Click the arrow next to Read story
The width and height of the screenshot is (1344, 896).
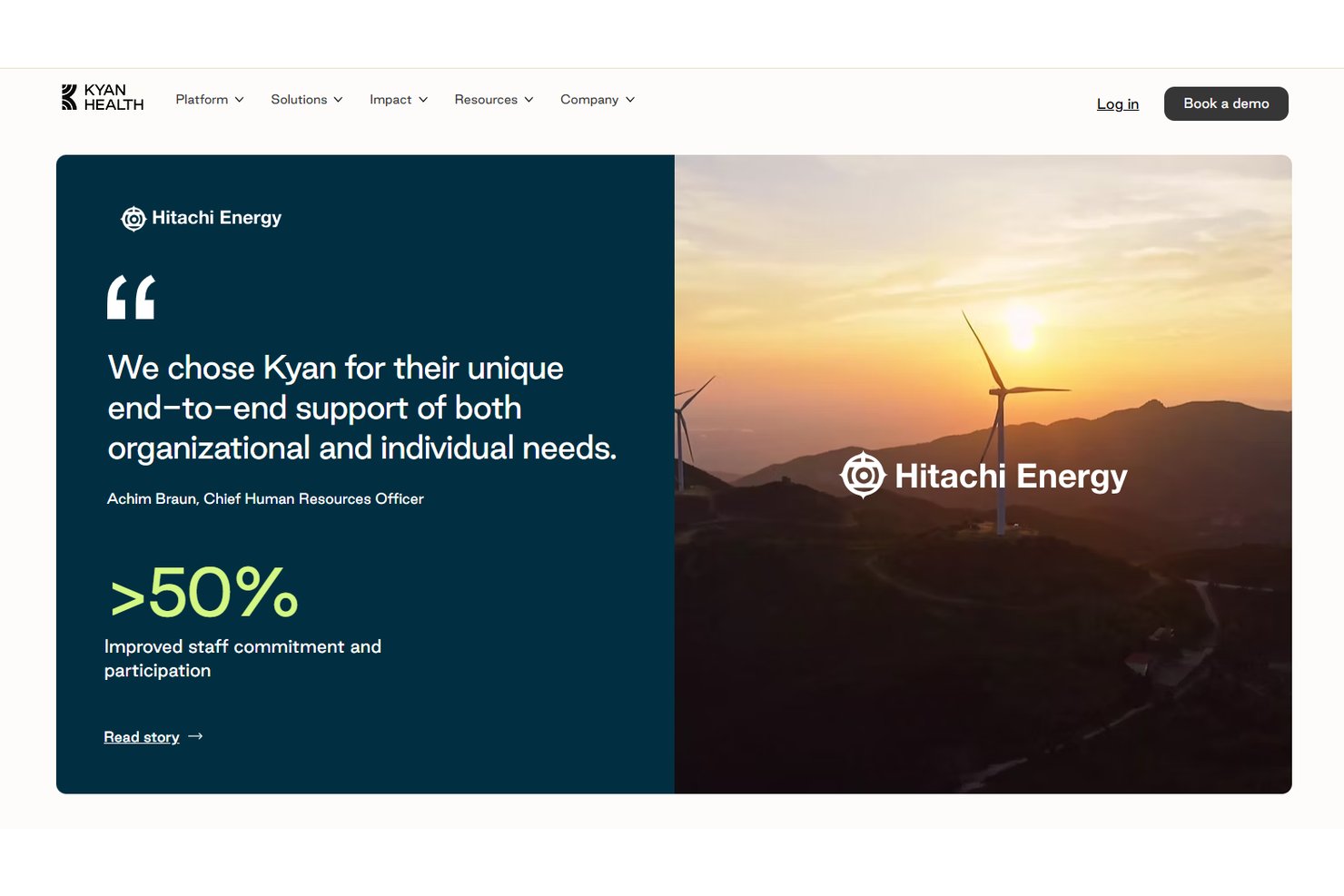(195, 736)
